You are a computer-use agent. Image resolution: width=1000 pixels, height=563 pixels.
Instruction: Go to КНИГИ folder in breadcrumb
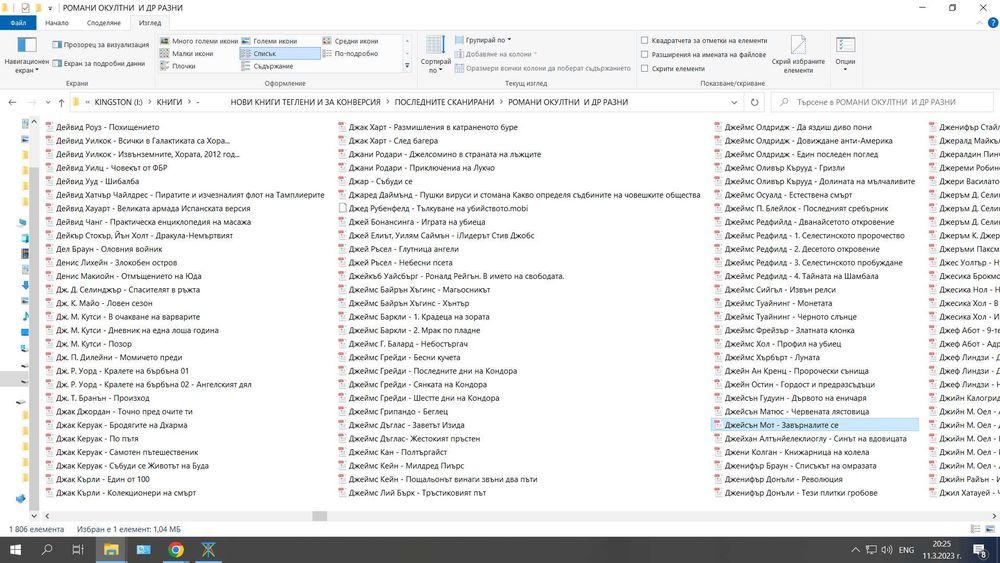pos(170,102)
